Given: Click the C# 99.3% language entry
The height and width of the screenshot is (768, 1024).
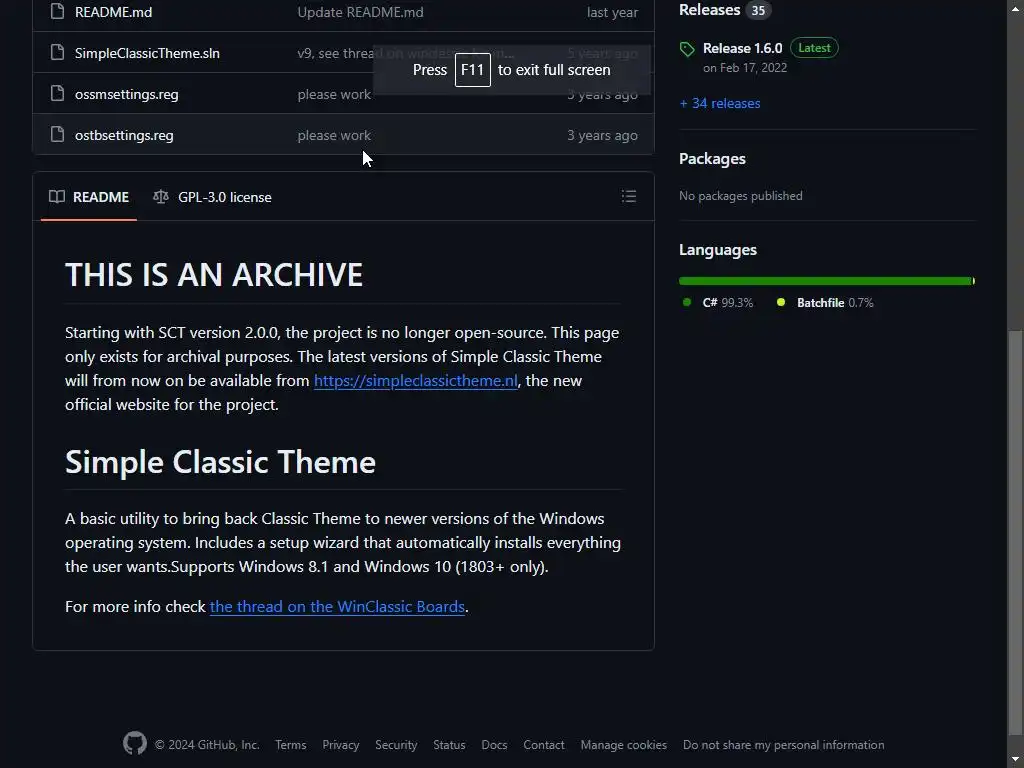Looking at the screenshot, I should [718, 302].
